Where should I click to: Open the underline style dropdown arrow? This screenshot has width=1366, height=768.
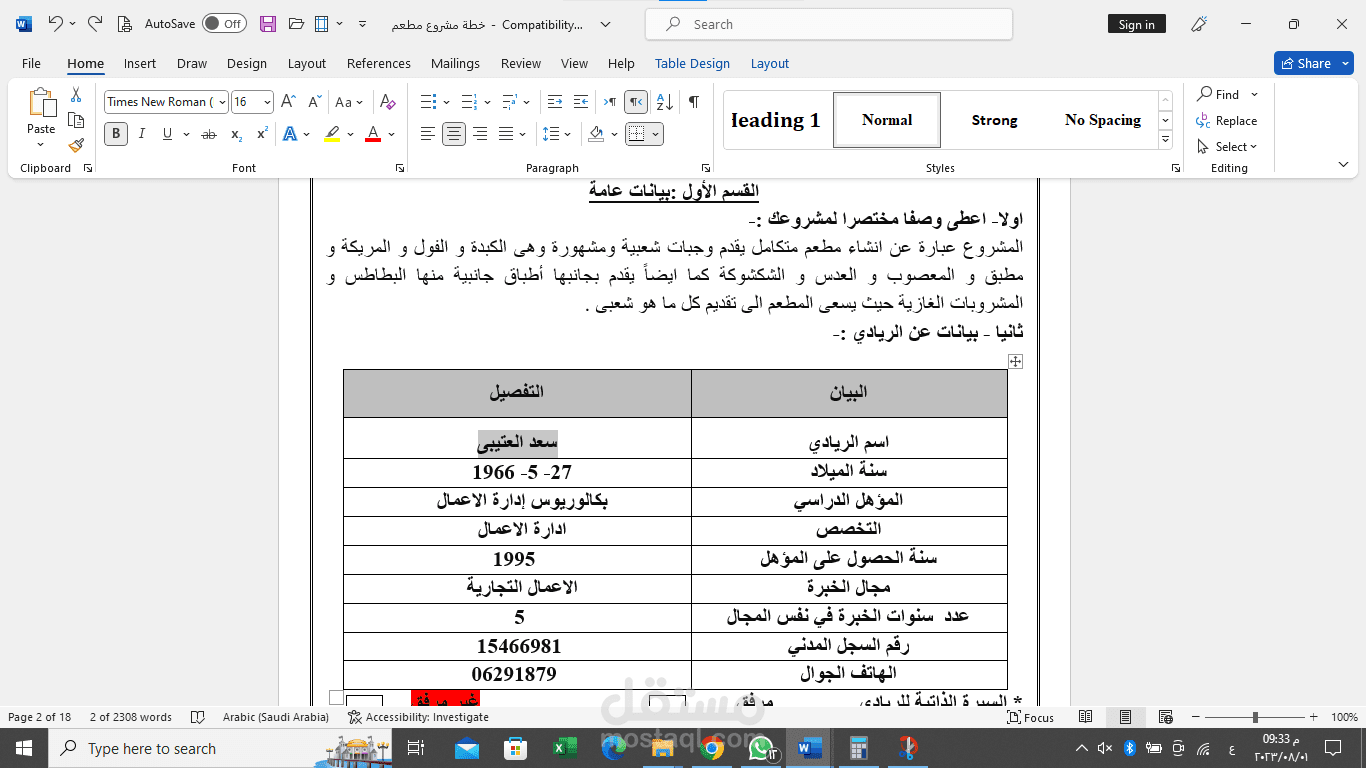click(186, 134)
